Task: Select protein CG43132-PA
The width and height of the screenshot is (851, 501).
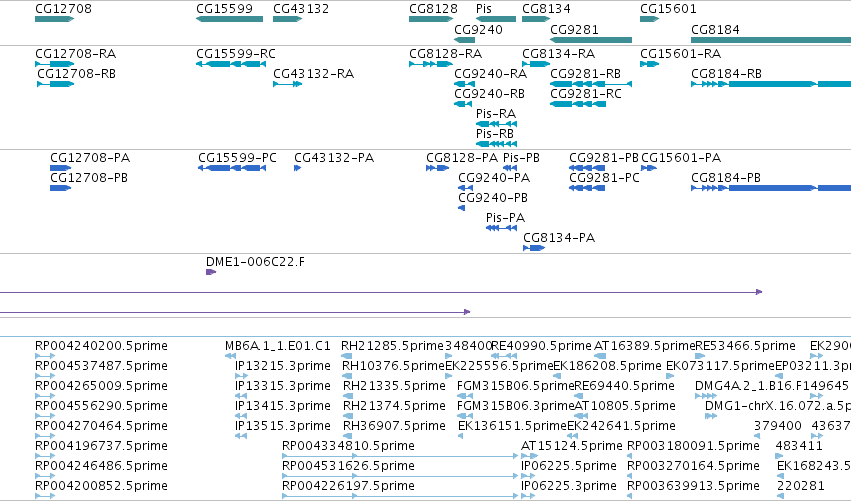Action: tap(297, 168)
